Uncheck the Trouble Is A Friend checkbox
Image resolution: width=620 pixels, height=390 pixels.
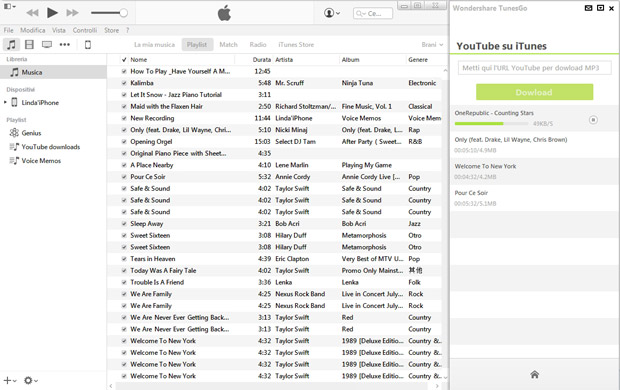[x=124, y=282]
